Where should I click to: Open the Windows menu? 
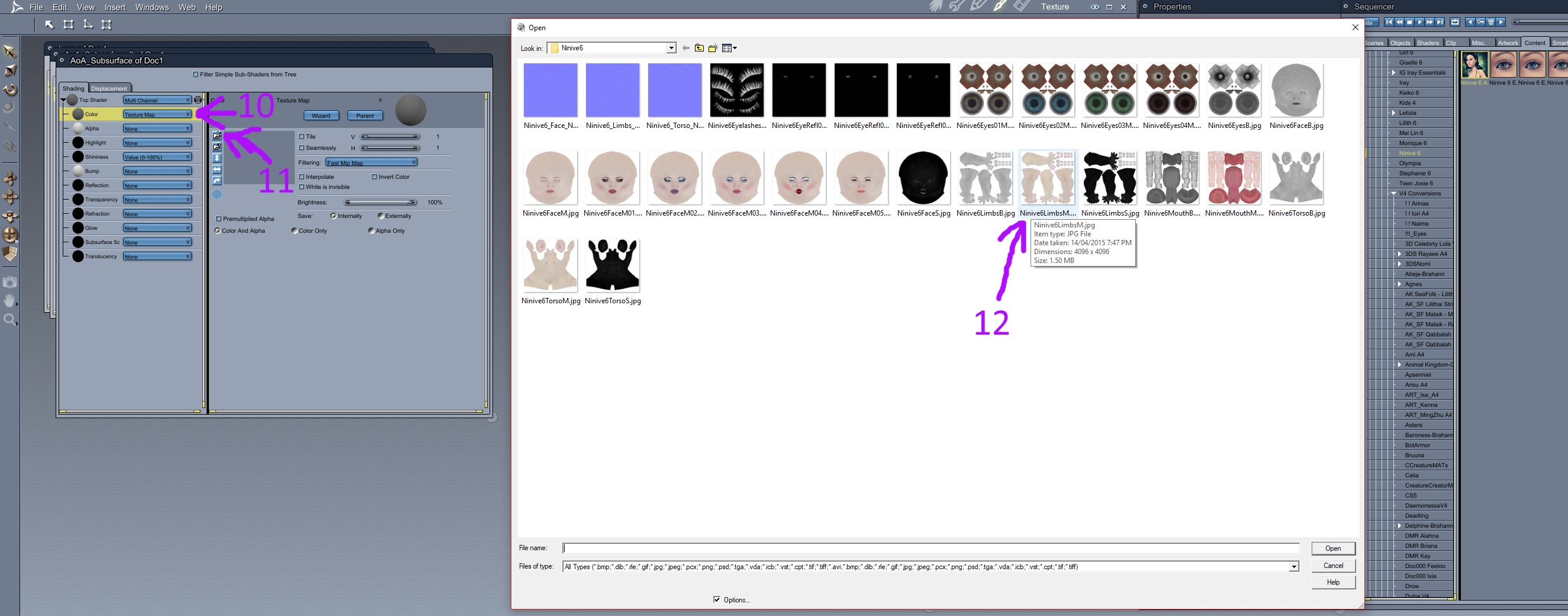pyautogui.click(x=152, y=7)
